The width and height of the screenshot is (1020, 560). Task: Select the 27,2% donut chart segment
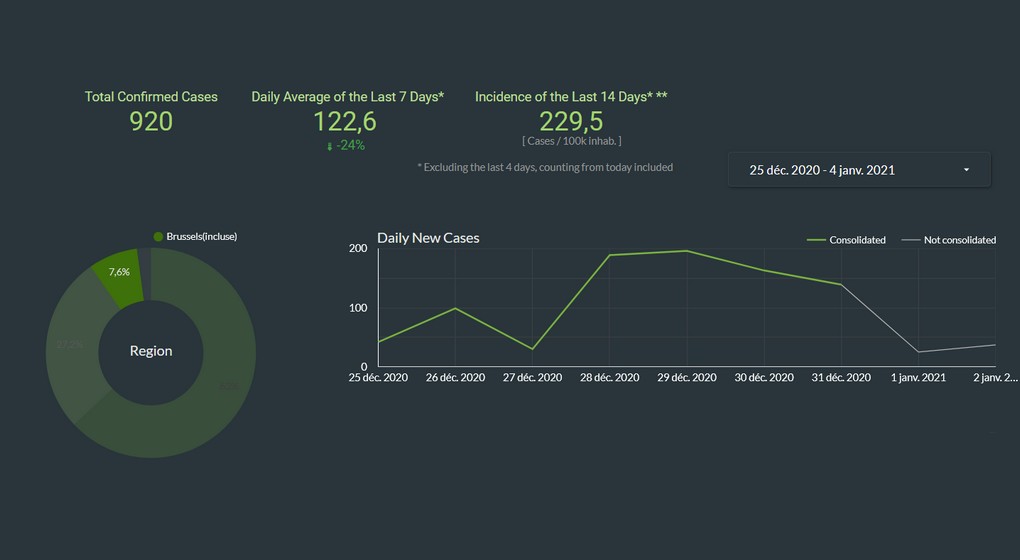70,345
